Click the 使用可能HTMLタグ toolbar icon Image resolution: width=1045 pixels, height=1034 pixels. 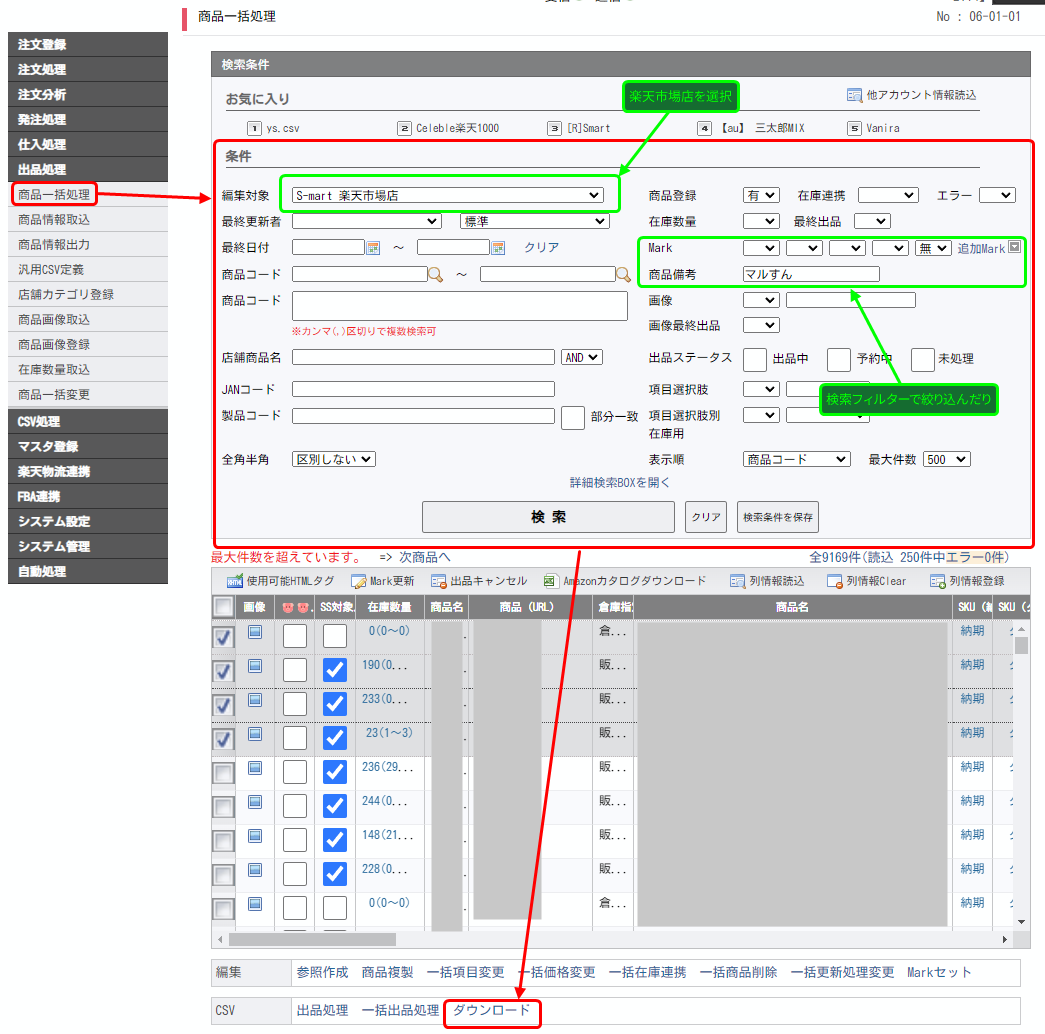(x=235, y=581)
